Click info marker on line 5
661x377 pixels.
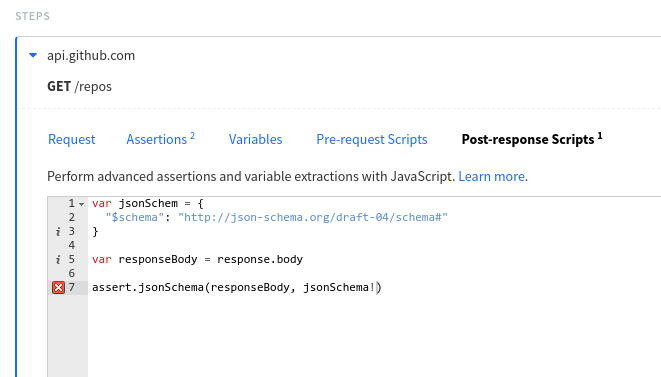click(x=58, y=260)
